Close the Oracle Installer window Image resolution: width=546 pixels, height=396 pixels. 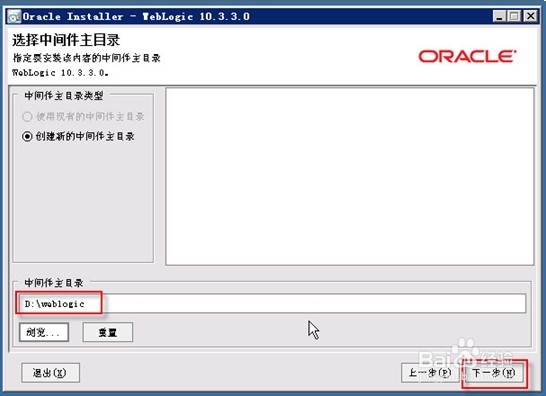pyautogui.click(x=530, y=16)
